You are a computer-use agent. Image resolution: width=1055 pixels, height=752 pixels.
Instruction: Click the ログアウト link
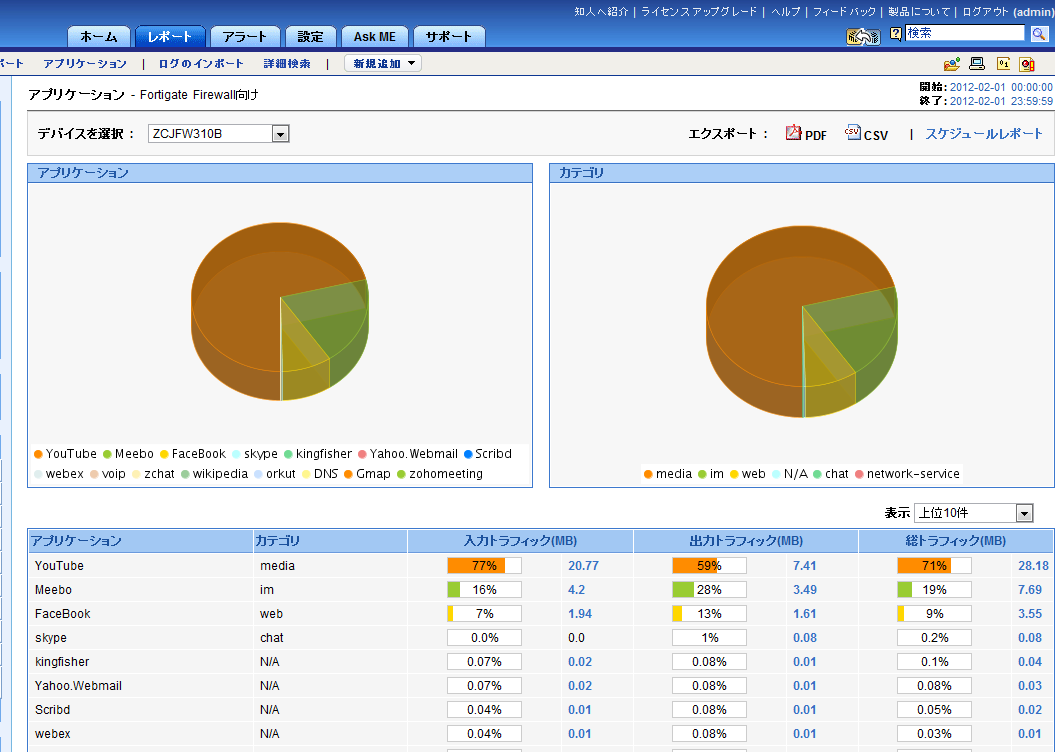[x=985, y=12]
